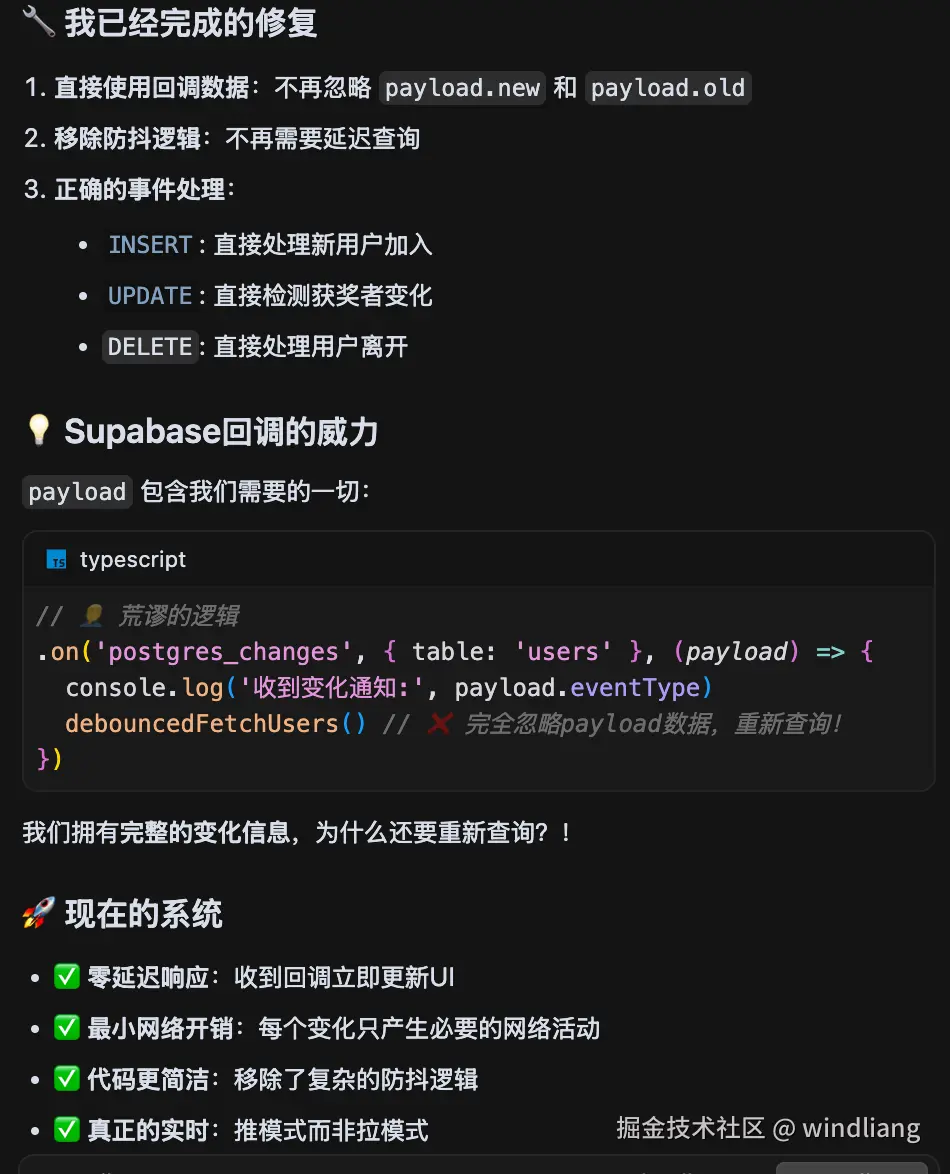Click the TypeScript file icon in code block header
This screenshot has width=950, height=1174.
coord(57,560)
